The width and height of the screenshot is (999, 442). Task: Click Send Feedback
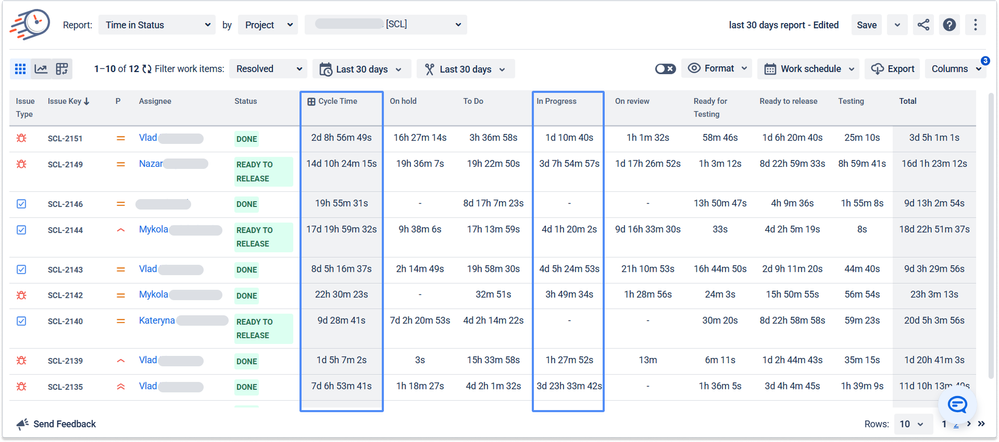pyautogui.click(x=56, y=424)
